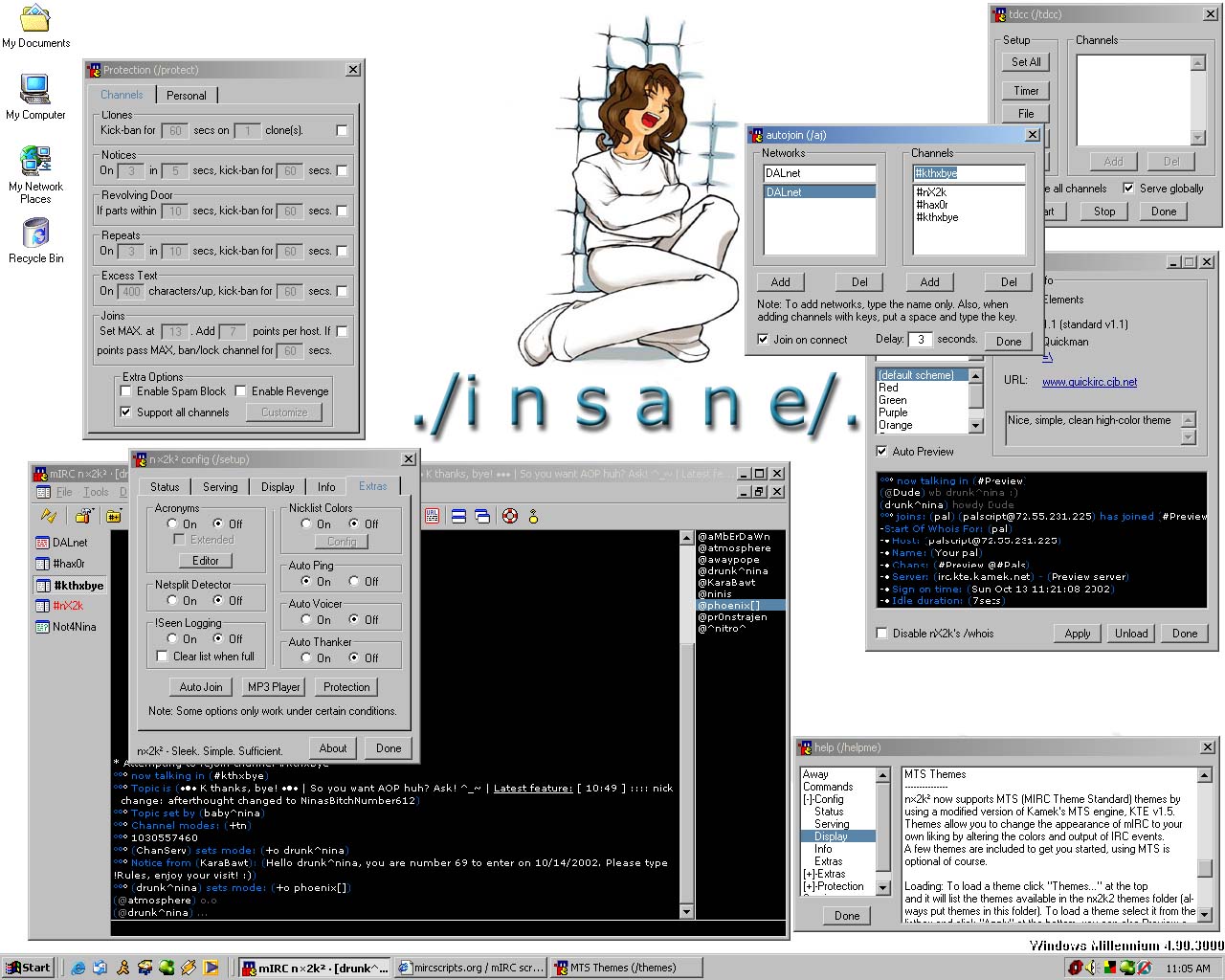Viewport: 1225px width, 980px height.
Task: Select My Network Places desktop icon
Action: [35, 174]
